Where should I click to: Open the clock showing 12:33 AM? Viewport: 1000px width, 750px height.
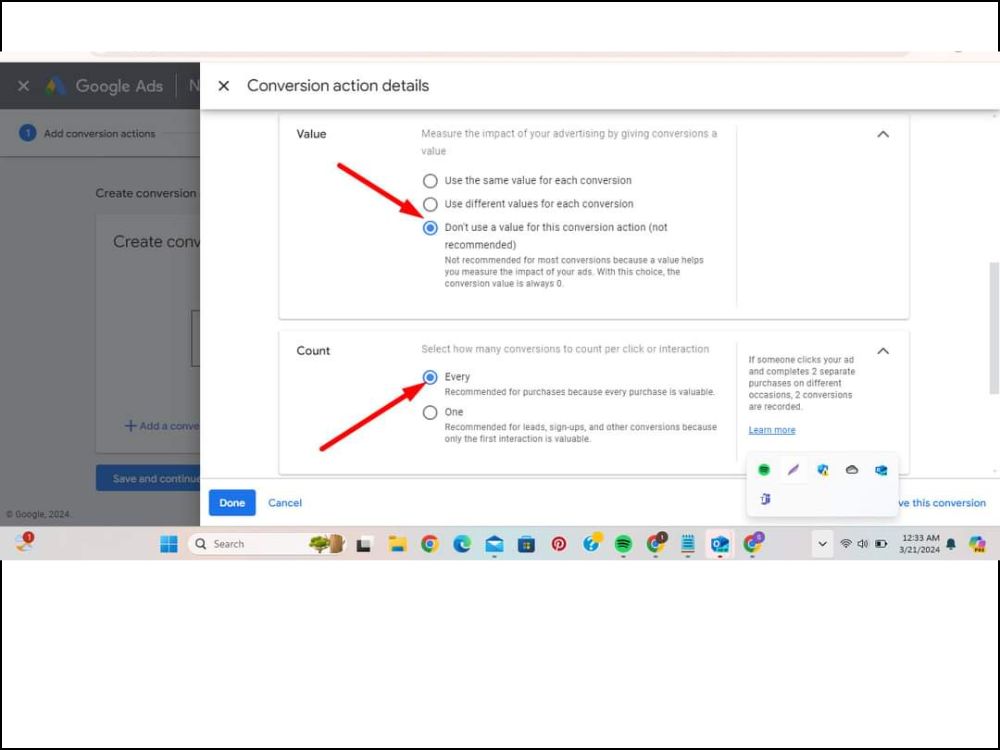point(920,544)
